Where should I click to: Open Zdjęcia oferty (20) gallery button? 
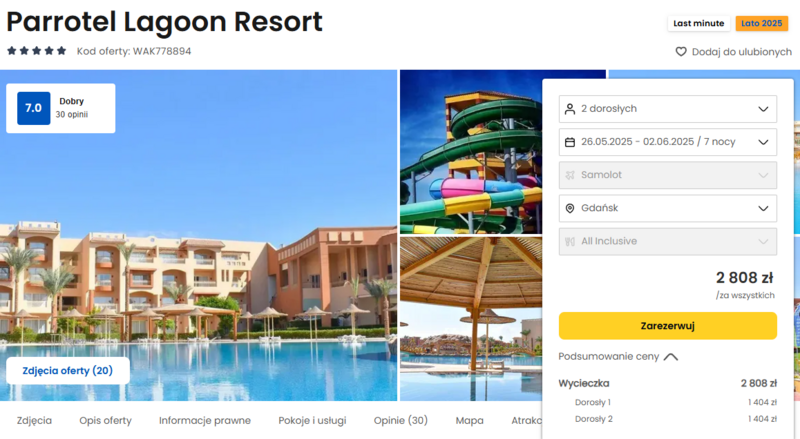(x=68, y=371)
